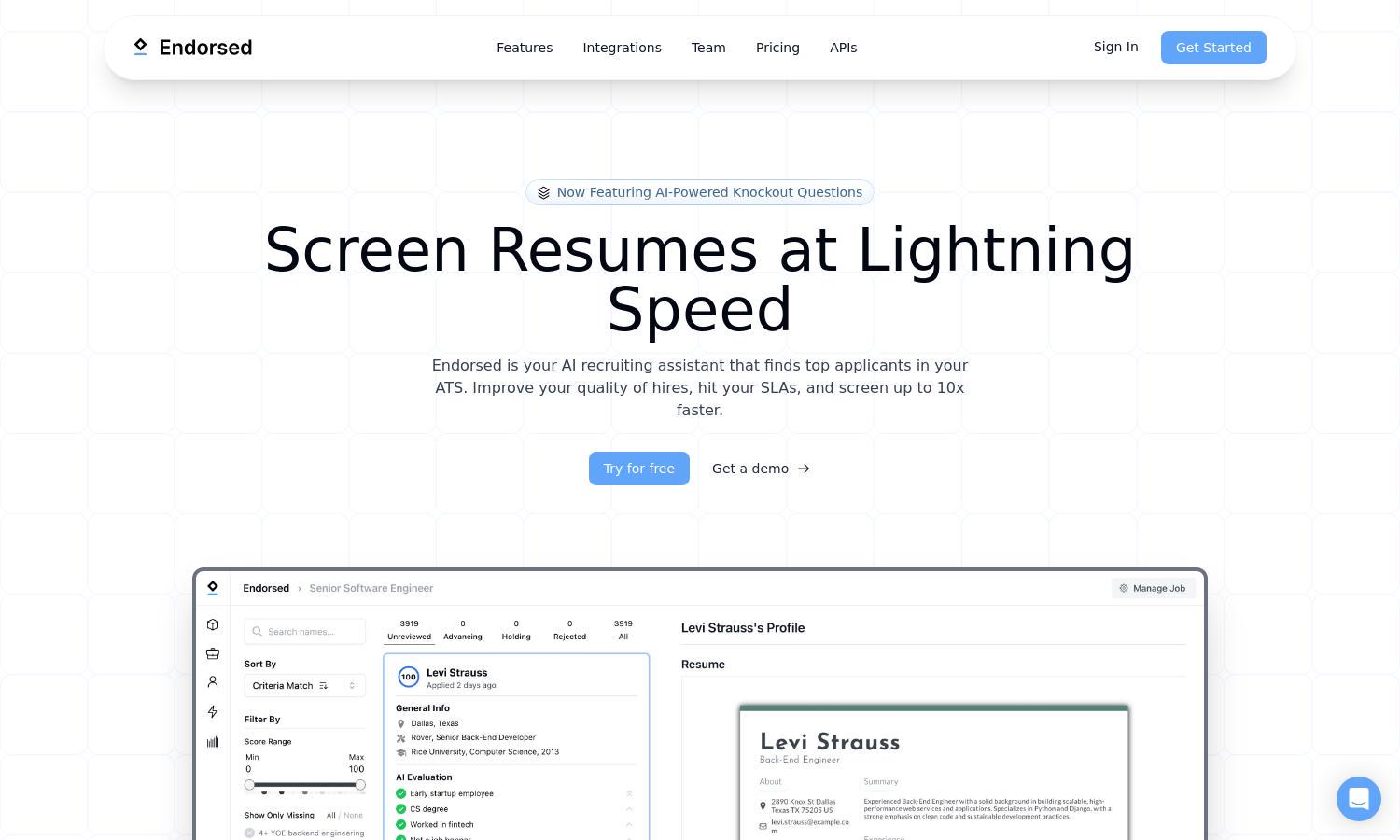
Task: Select the Levi Strauss applicant card name
Action: point(456,672)
